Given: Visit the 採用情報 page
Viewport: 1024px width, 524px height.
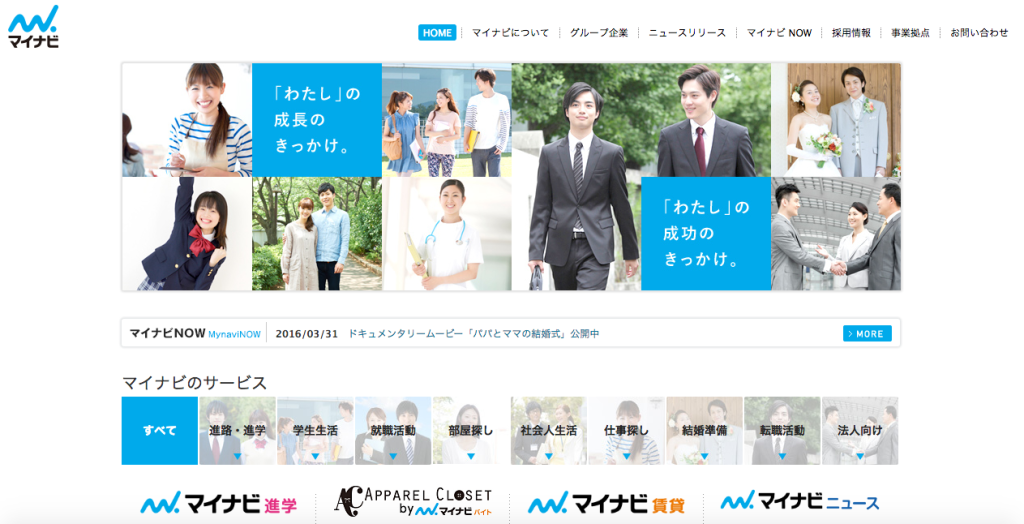Looking at the screenshot, I should click(851, 33).
